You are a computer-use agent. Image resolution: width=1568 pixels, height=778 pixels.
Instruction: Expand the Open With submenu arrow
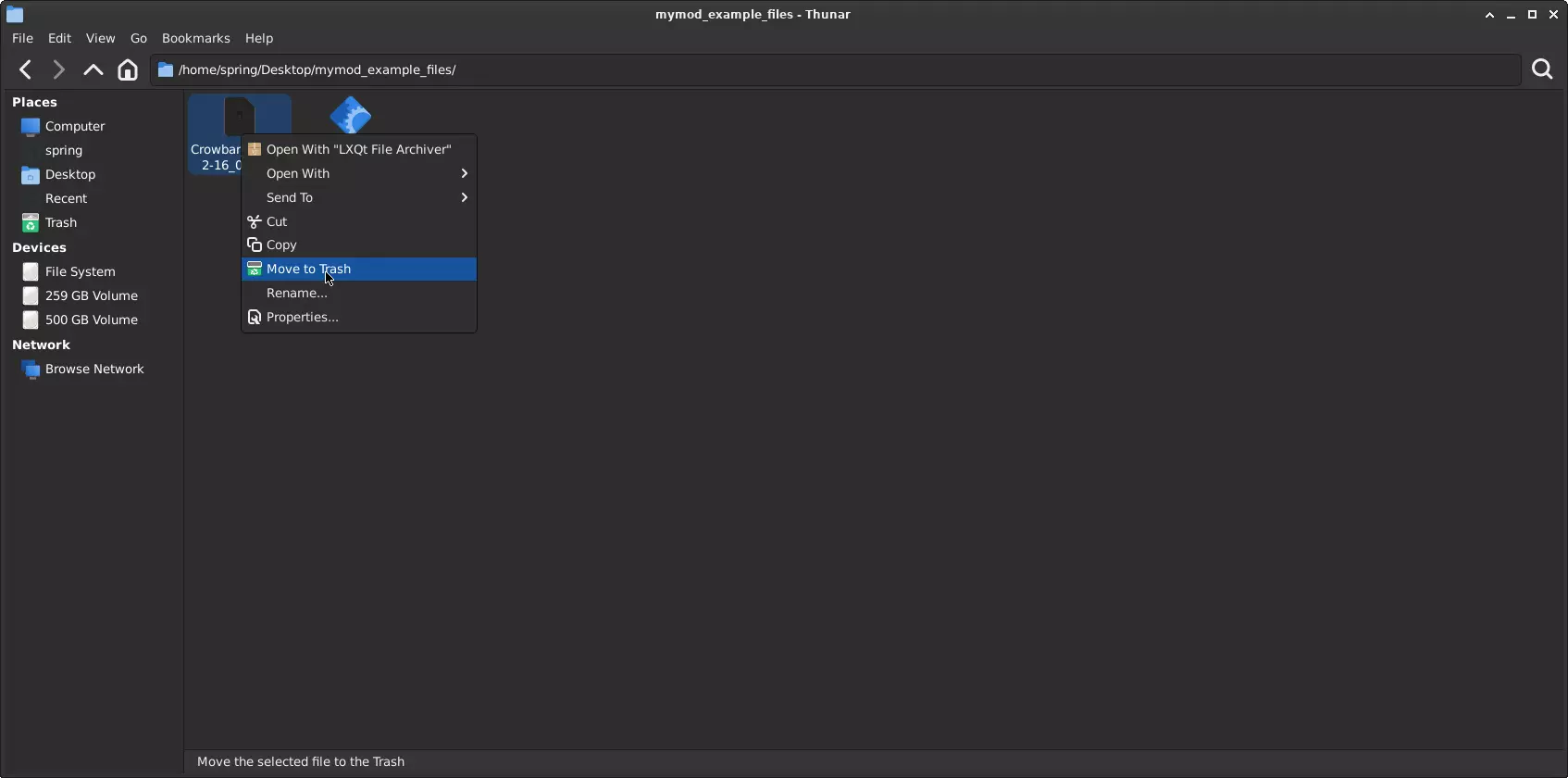coord(465,173)
